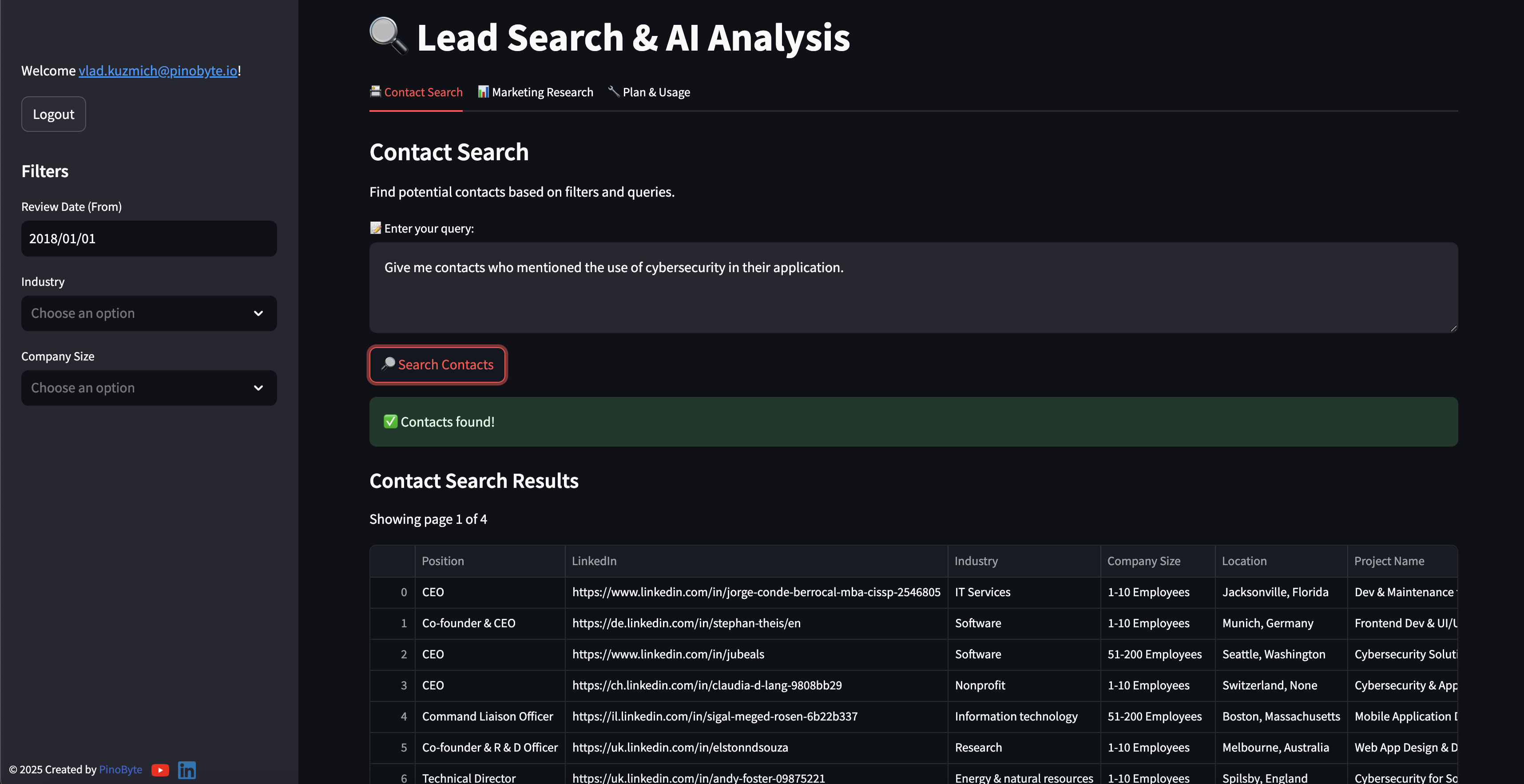
Task: Open the LinkedIn icon in footer
Action: tap(187, 770)
